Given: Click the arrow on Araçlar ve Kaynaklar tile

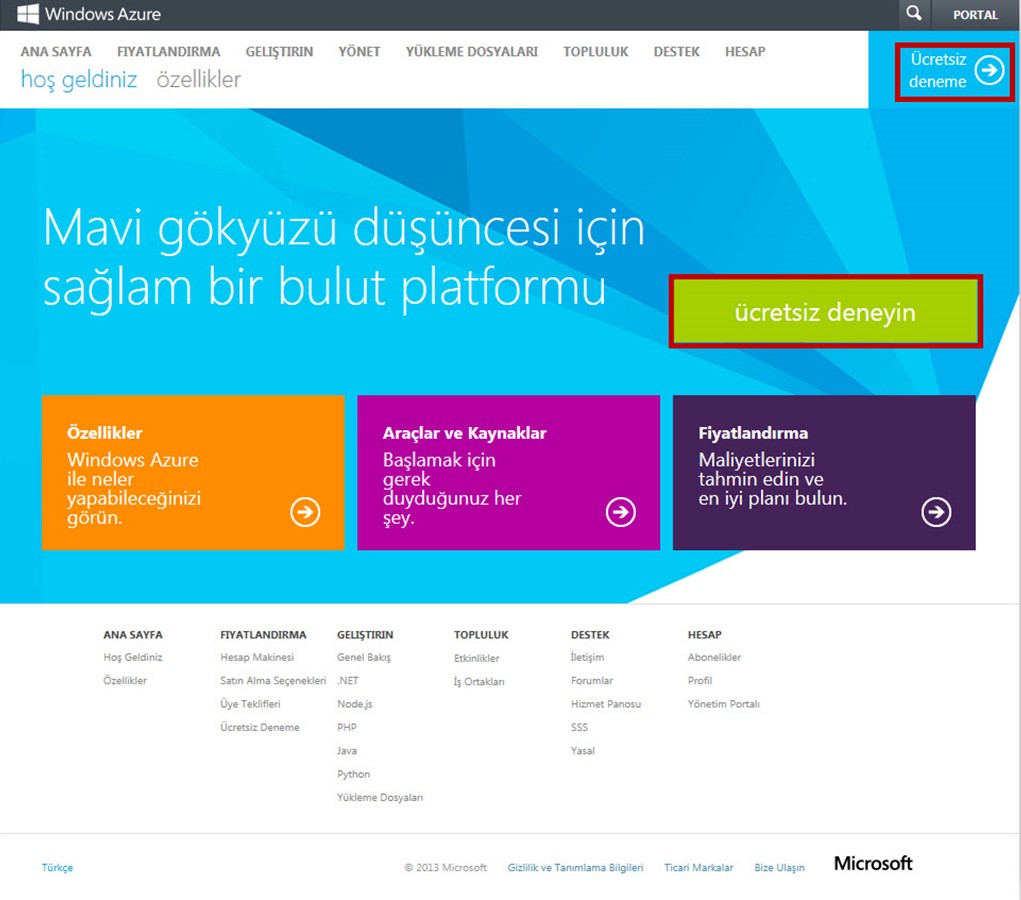Looking at the screenshot, I should pyautogui.click(x=621, y=512).
